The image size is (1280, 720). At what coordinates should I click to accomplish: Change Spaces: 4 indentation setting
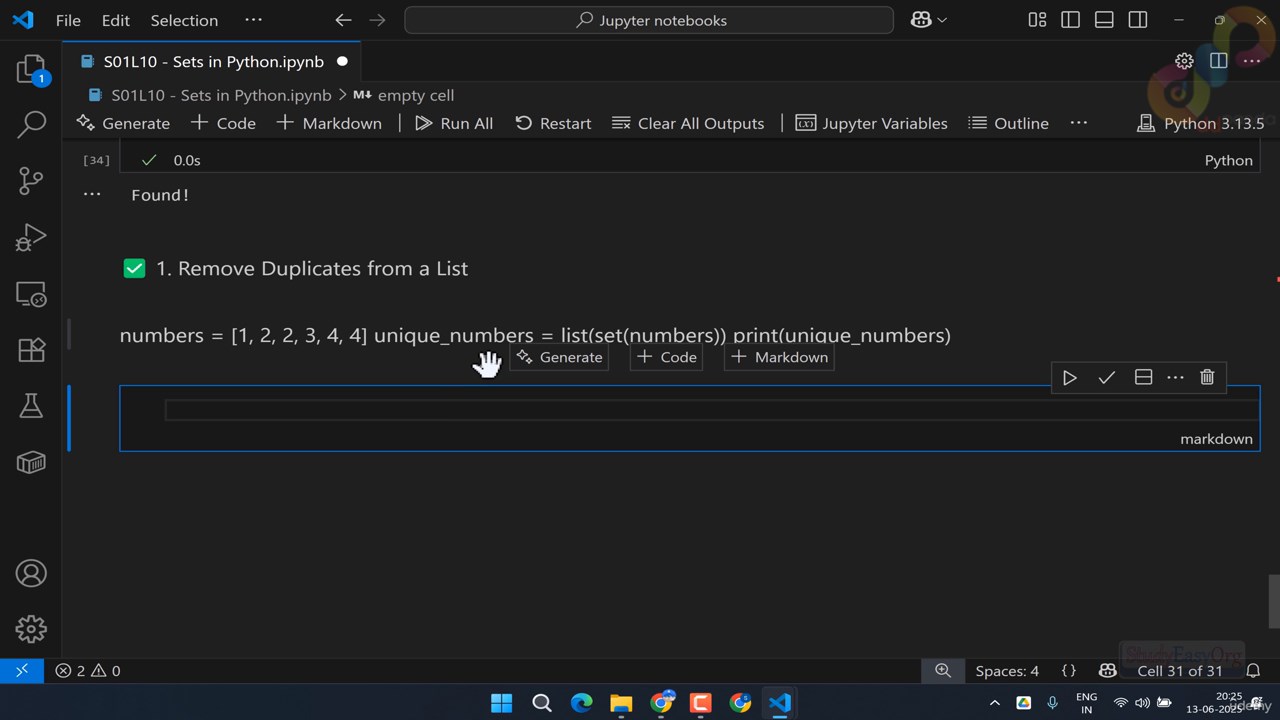click(1007, 671)
